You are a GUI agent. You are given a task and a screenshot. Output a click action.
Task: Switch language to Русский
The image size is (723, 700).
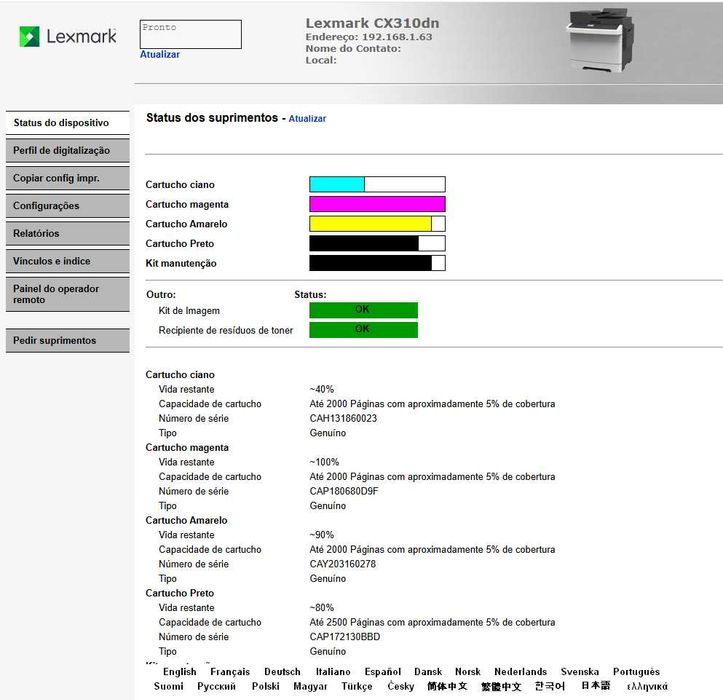[216, 686]
